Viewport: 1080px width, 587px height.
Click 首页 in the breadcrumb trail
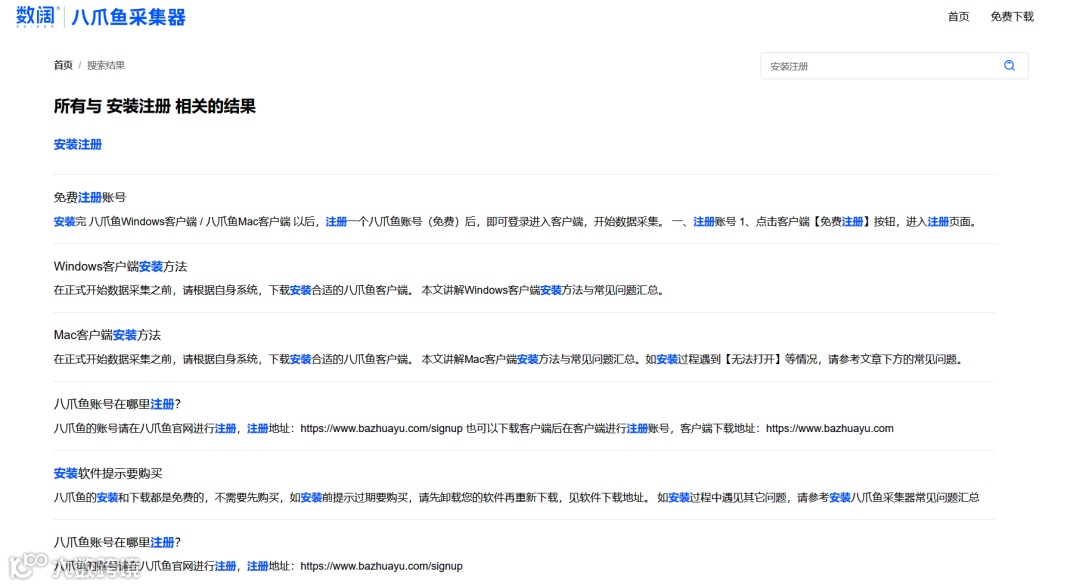point(61,65)
